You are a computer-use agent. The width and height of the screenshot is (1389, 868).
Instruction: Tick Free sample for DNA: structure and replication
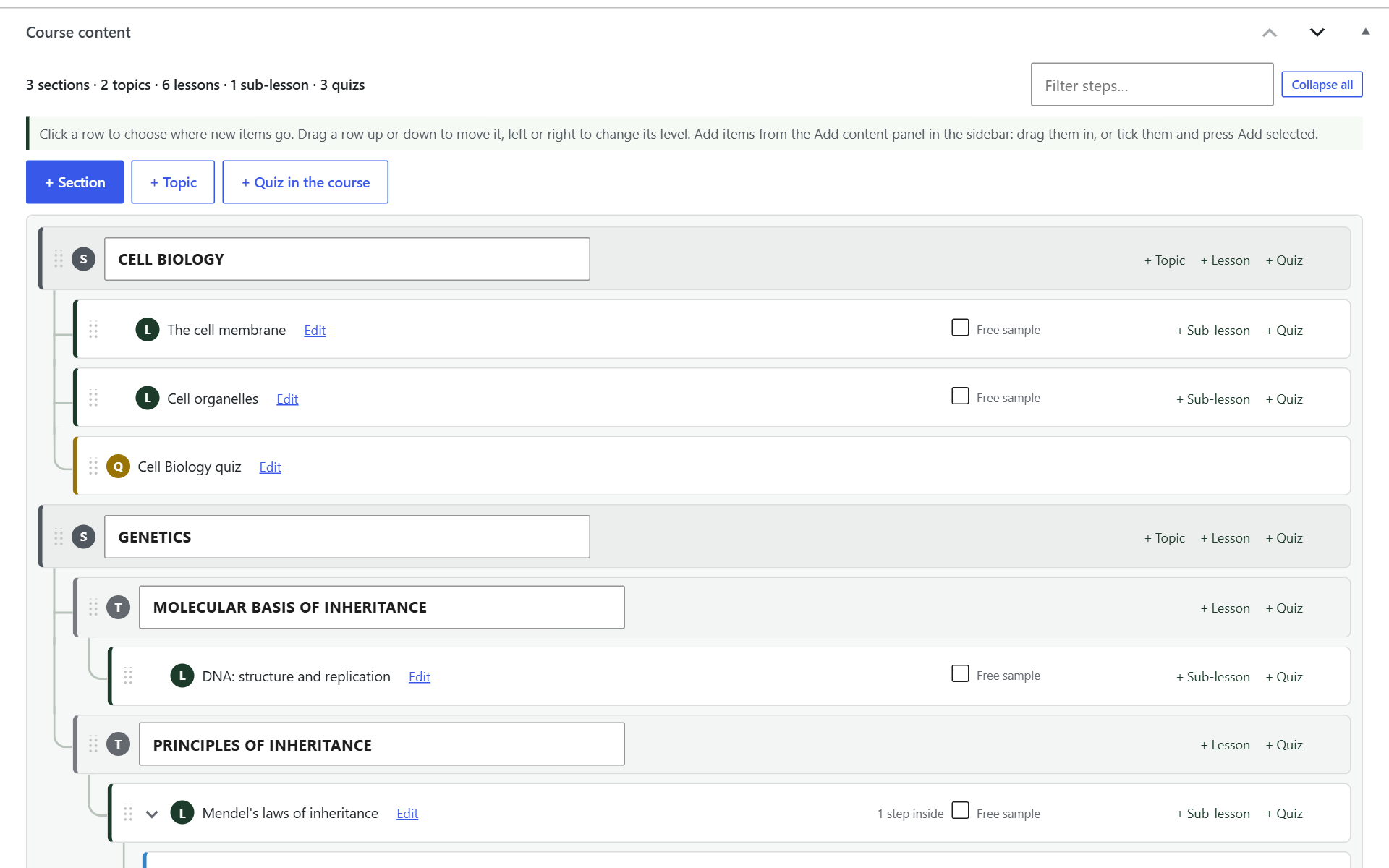coord(960,673)
